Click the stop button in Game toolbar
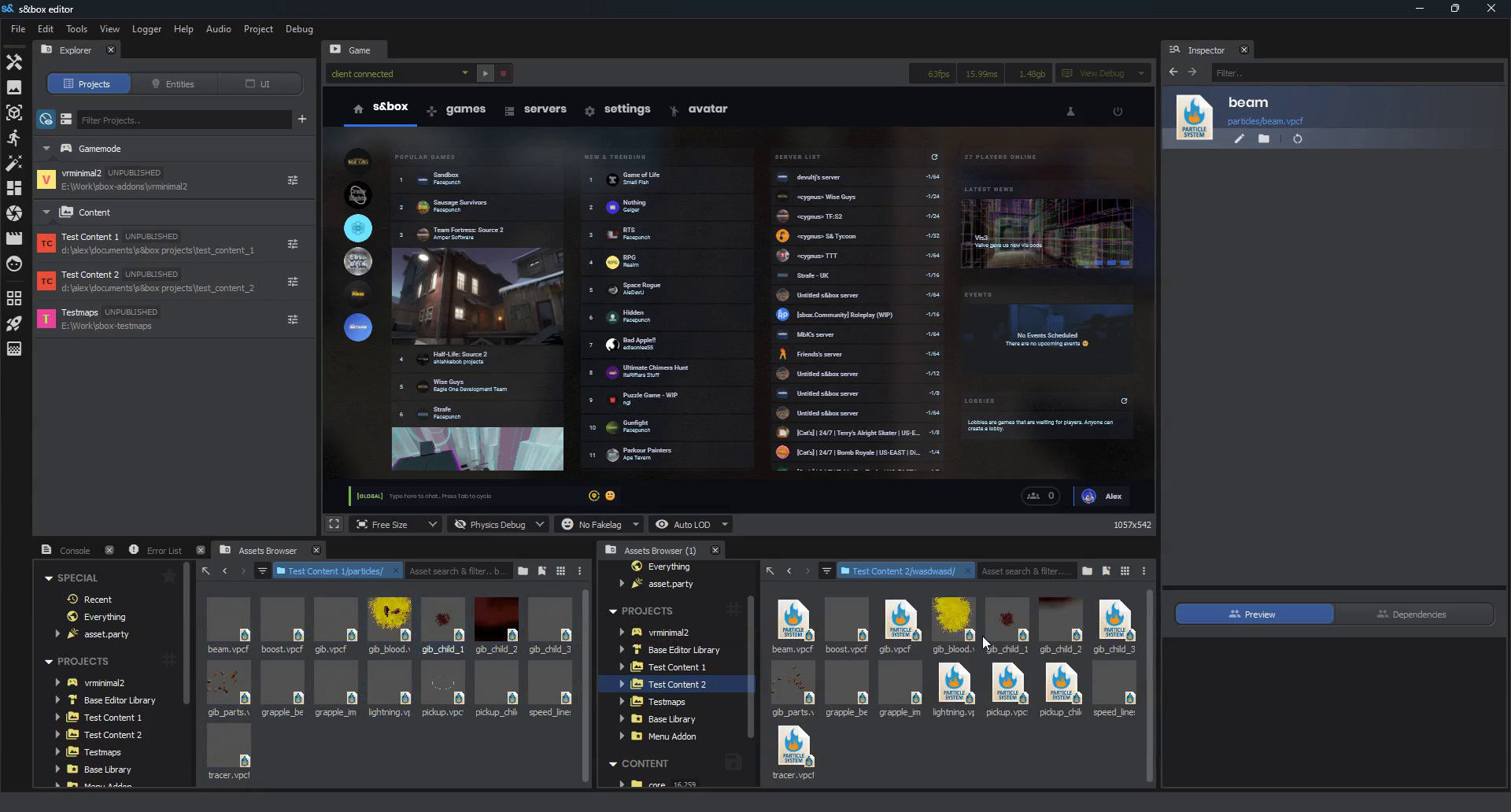Screen dimensions: 1511x812 [x=504, y=74]
